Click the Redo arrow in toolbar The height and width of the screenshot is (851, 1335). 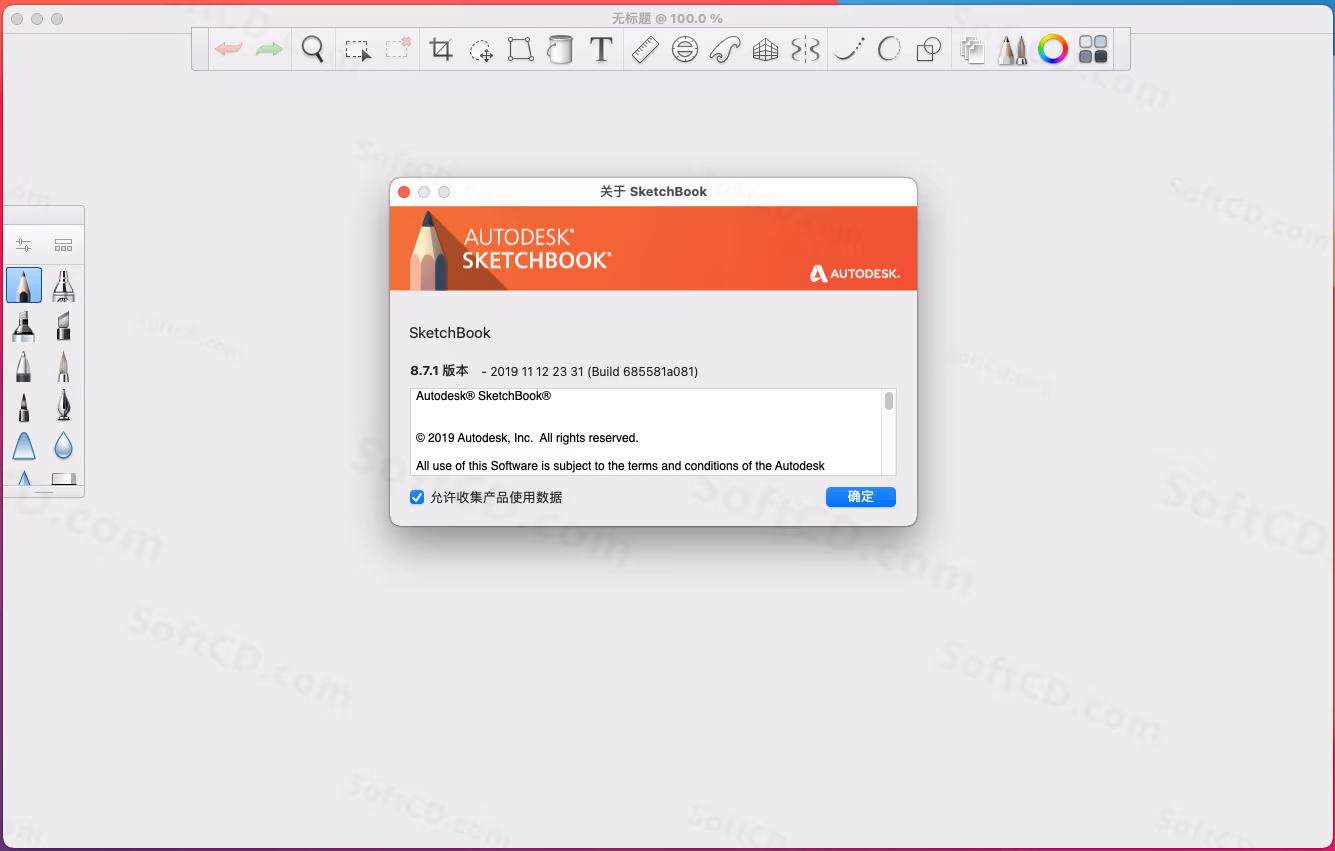(269, 49)
